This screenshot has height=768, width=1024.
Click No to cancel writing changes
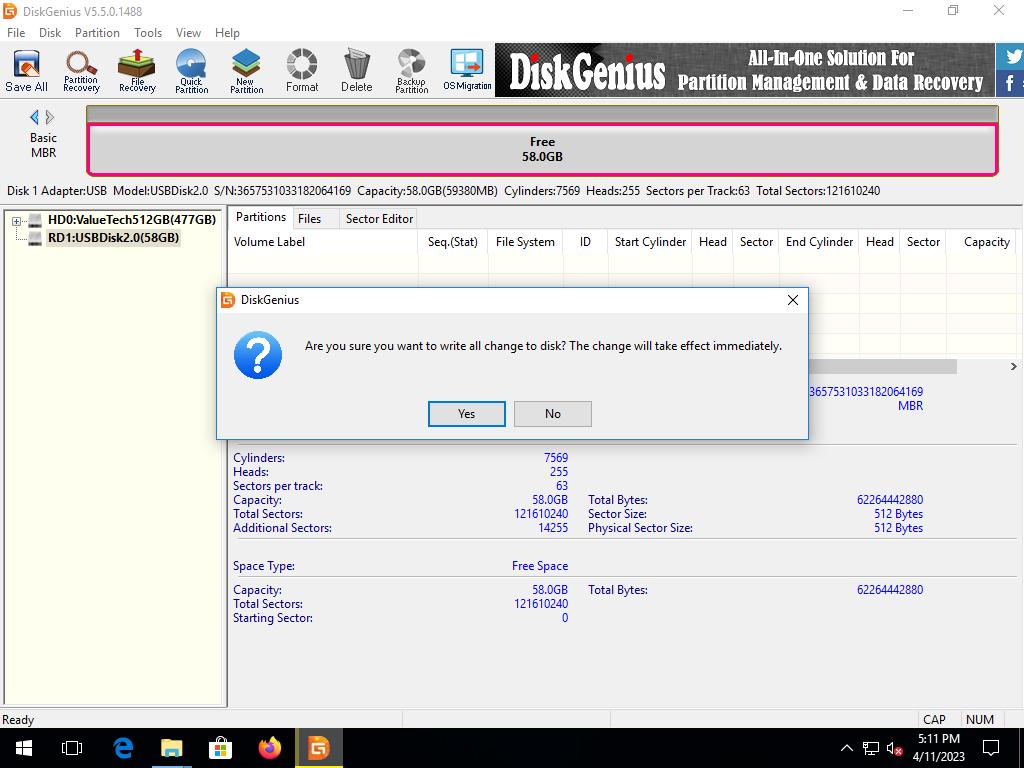click(553, 414)
